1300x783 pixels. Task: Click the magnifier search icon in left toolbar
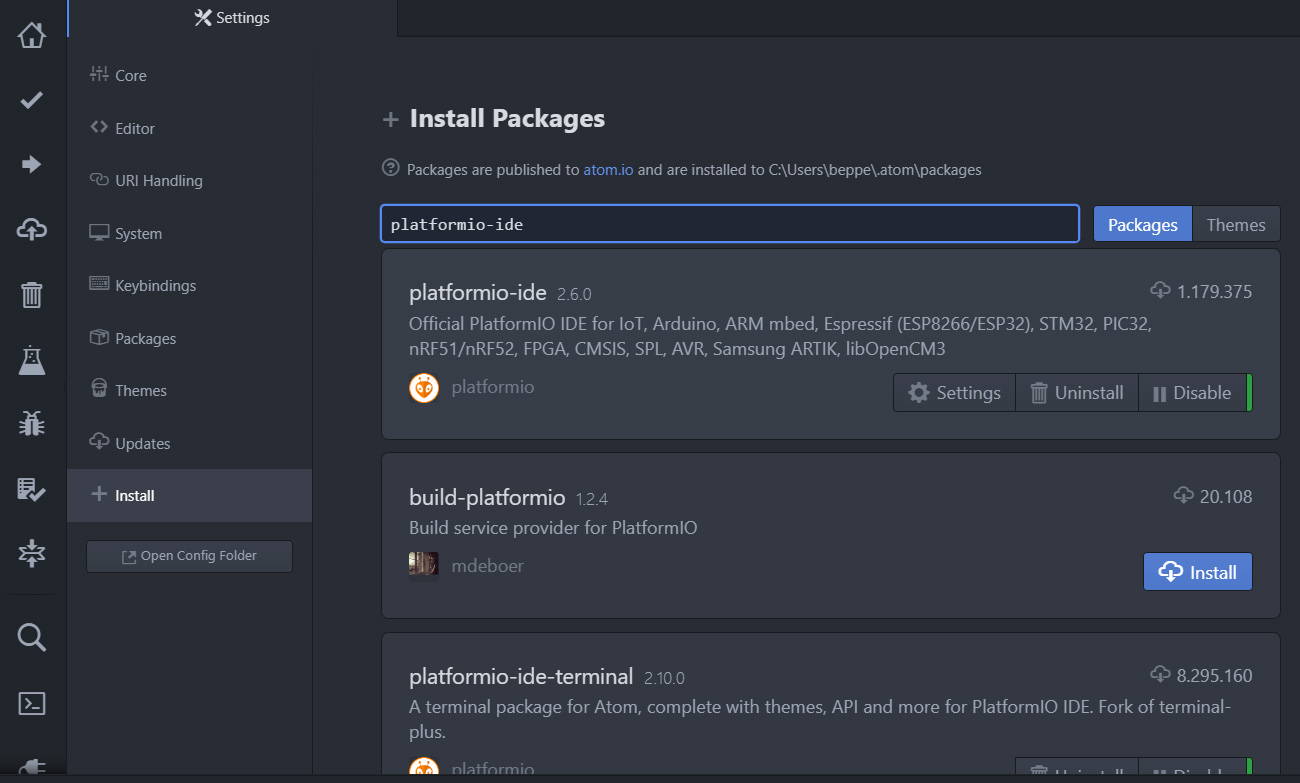click(32, 637)
